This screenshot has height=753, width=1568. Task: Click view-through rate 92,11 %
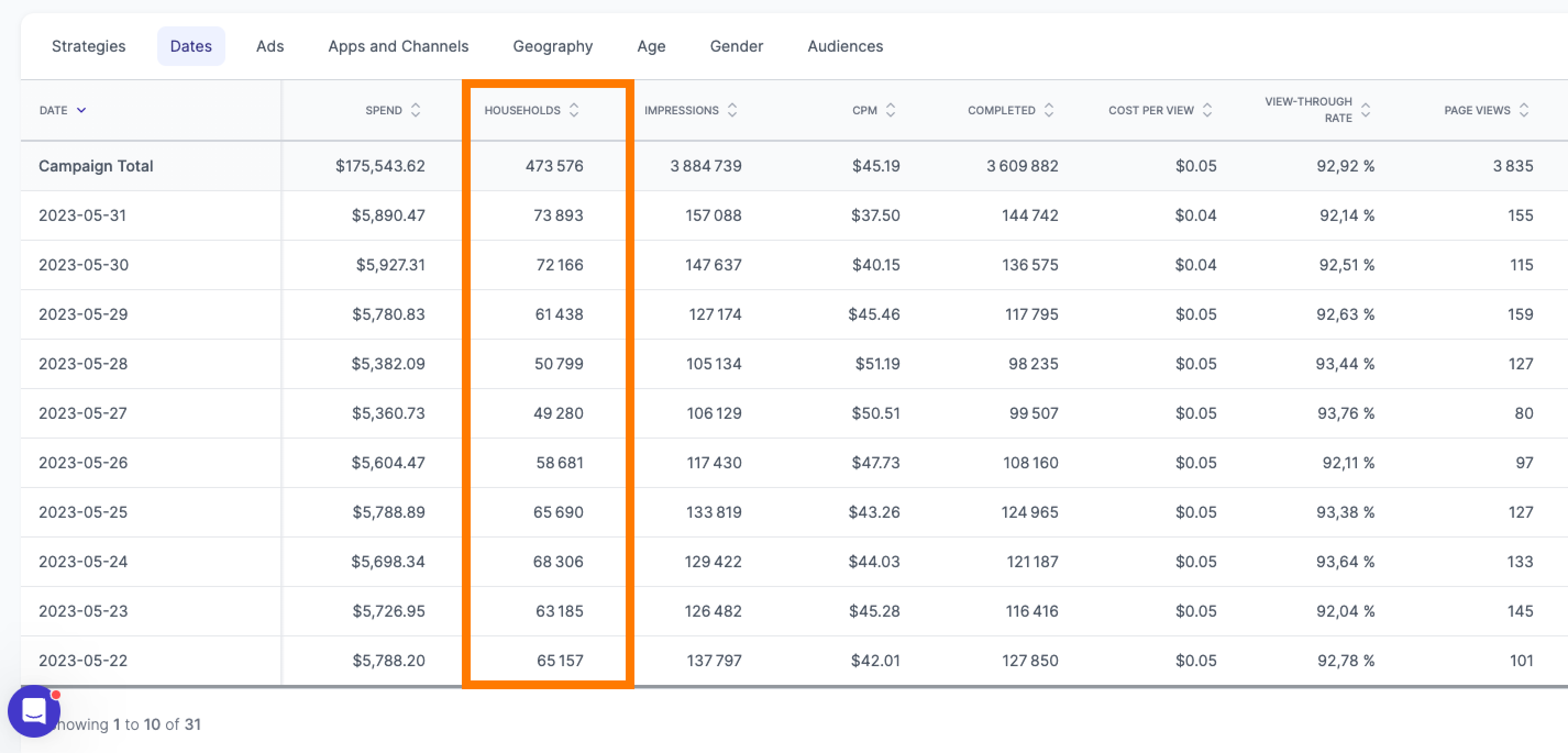[1348, 462]
